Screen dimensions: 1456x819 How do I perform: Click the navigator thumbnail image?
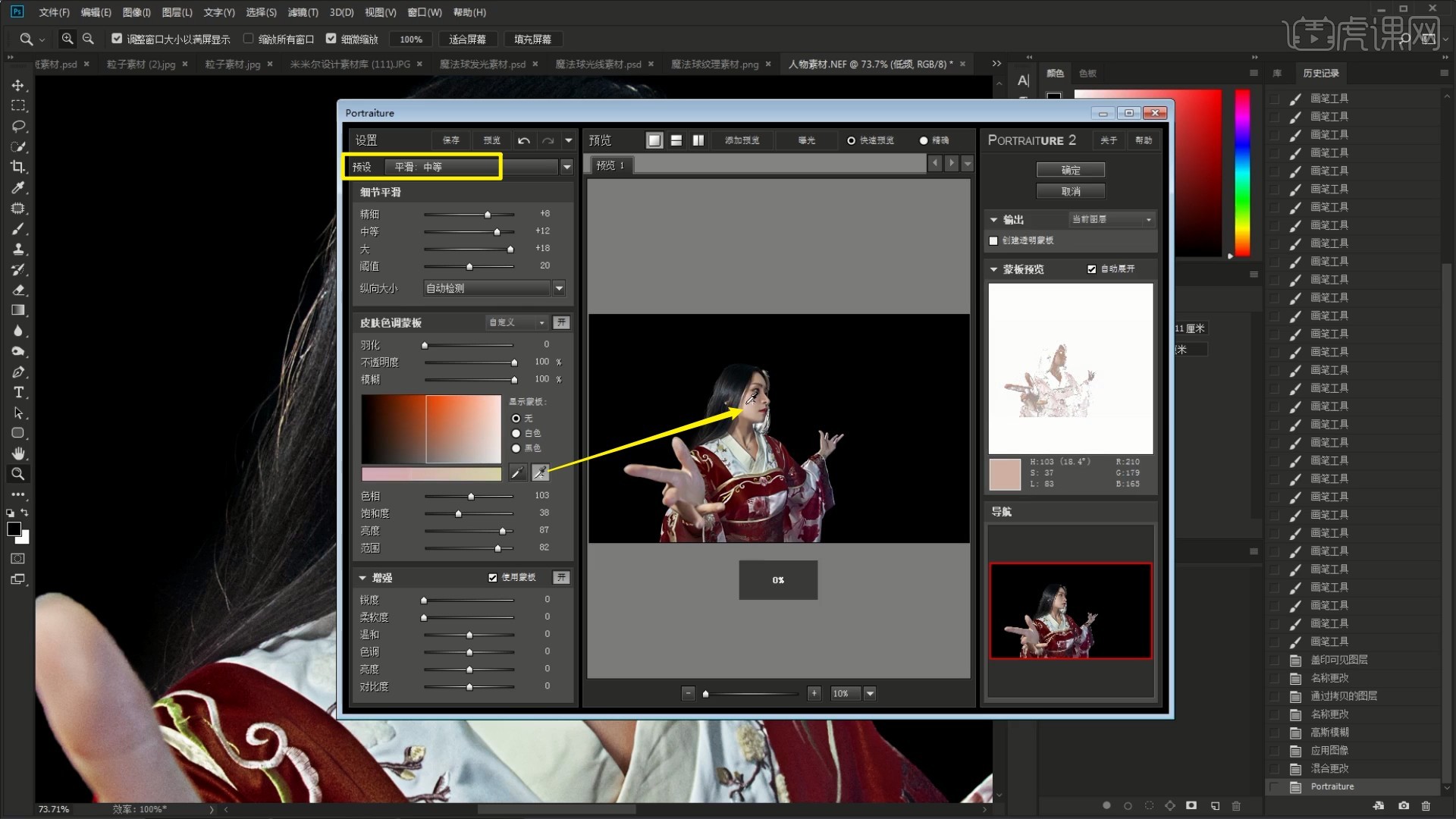[x=1070, y=610]
